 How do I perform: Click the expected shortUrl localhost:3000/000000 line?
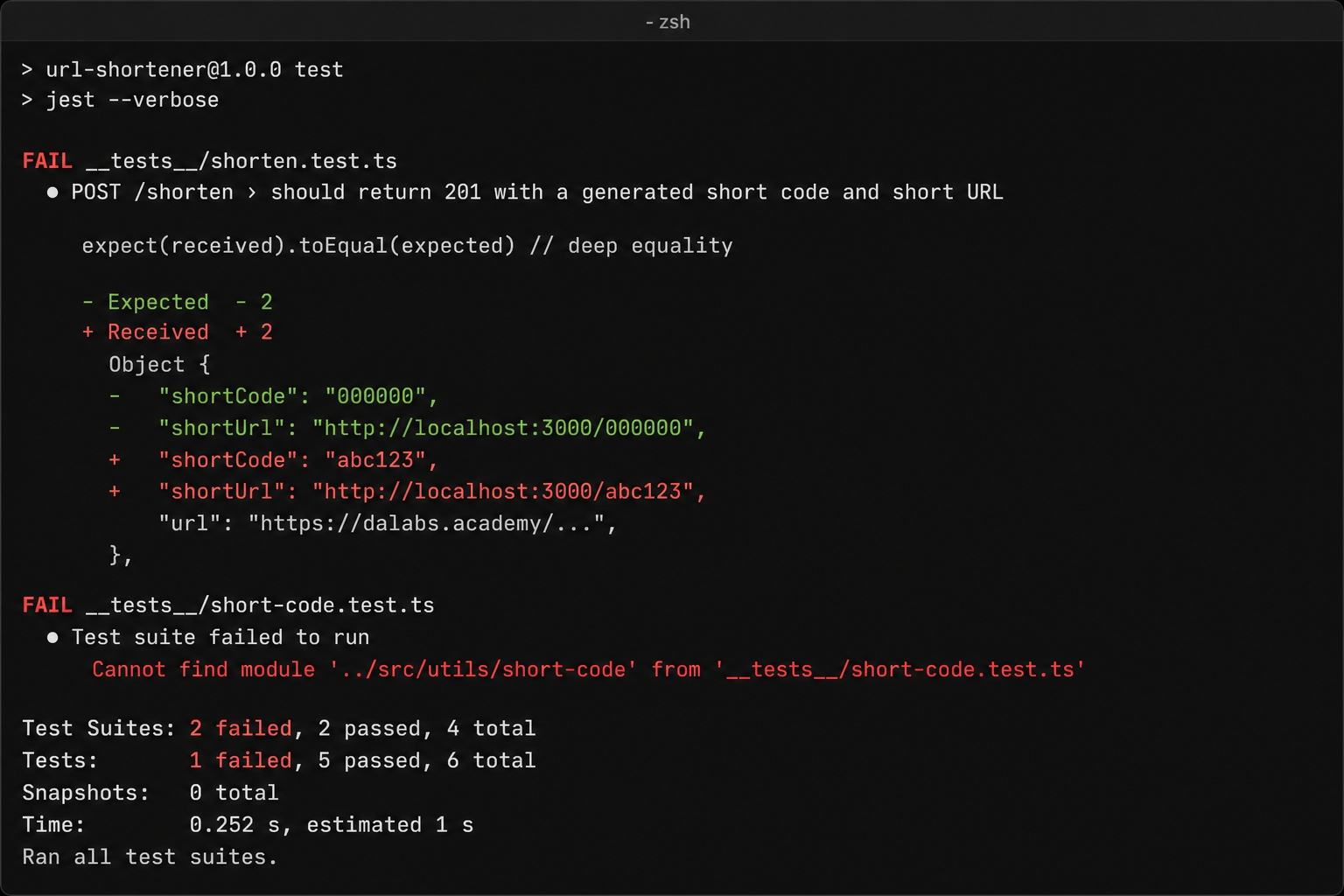(x=408, y=428)
